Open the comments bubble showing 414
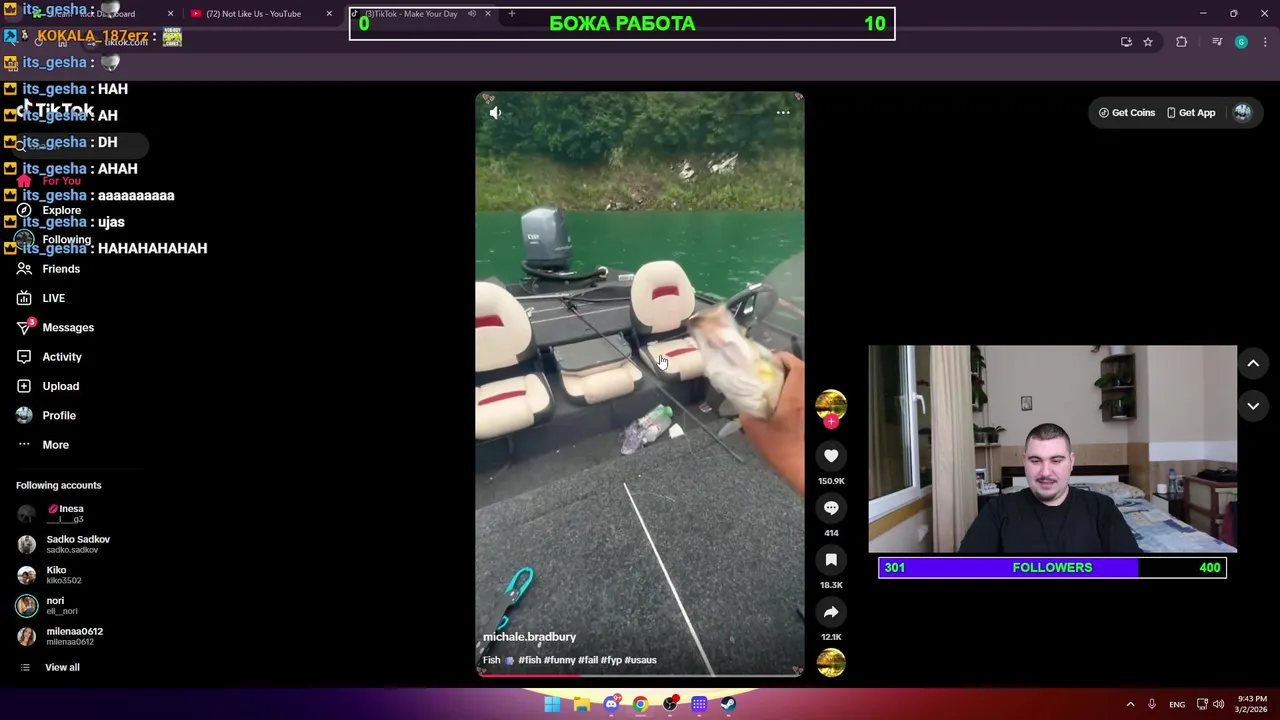 tap(831, 508)
